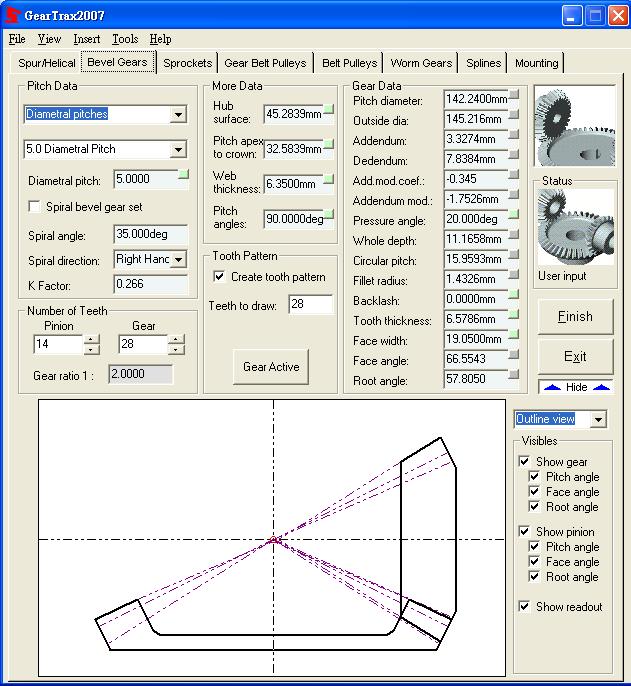Click the Teeth to draw input field

311,304
